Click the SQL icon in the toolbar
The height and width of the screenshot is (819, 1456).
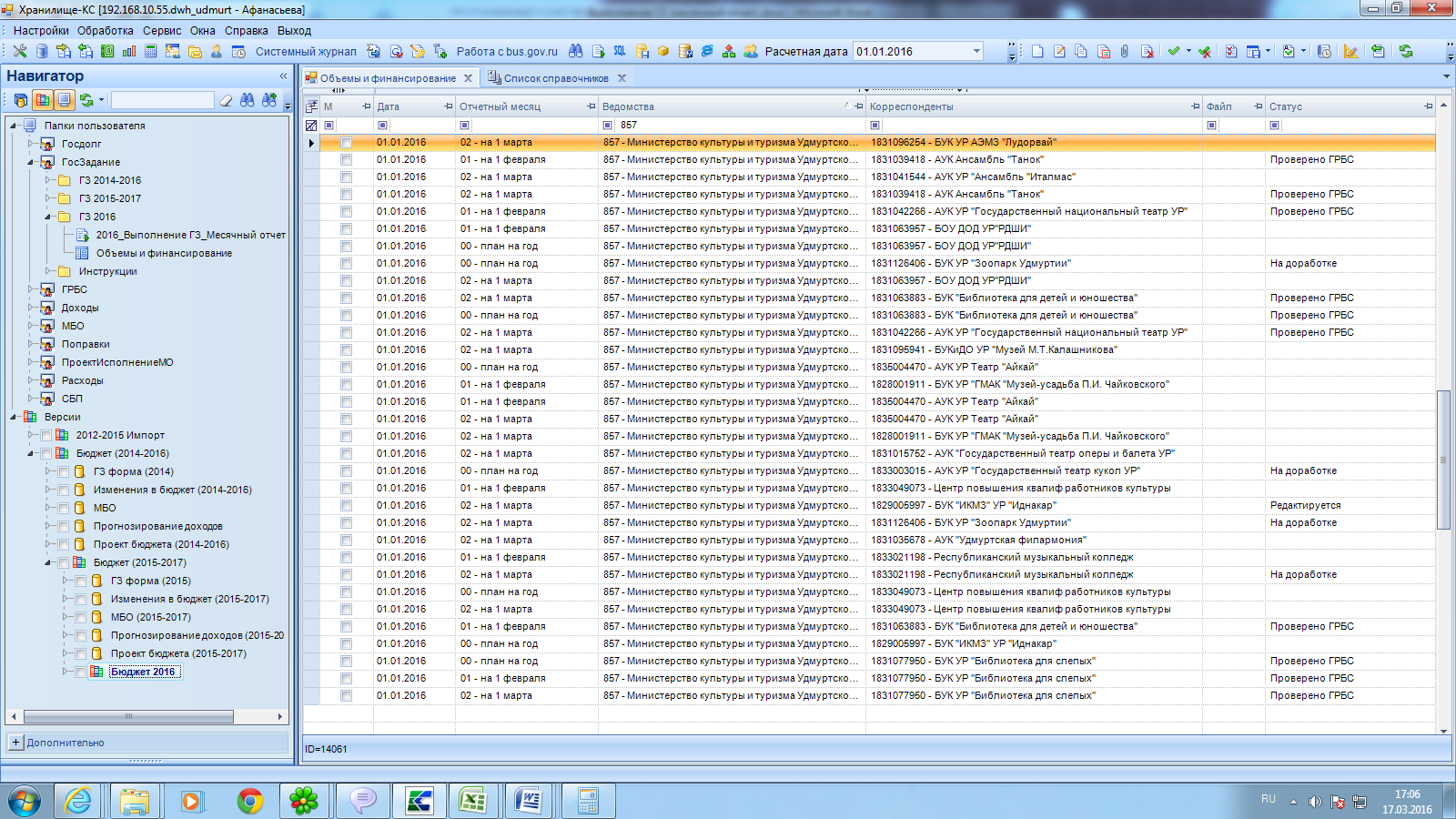pos(620,52)
